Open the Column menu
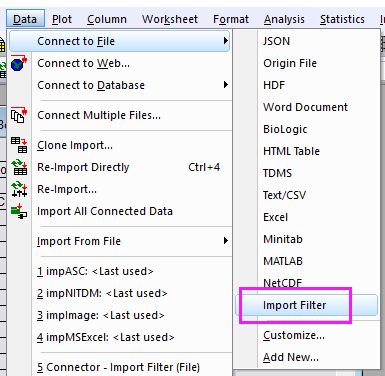Image resolution: width=385 pixels, height=376 pixels. point(107,19)
